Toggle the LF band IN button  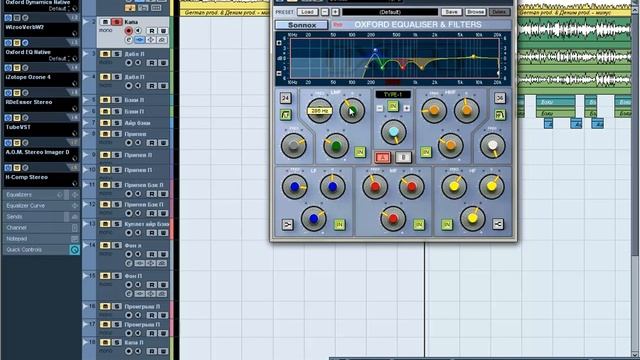coord(339,224)
